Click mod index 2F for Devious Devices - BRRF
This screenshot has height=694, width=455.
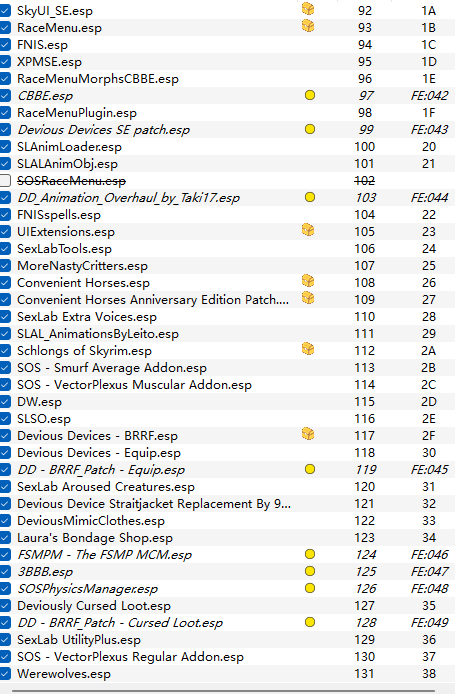pos(428,436)
